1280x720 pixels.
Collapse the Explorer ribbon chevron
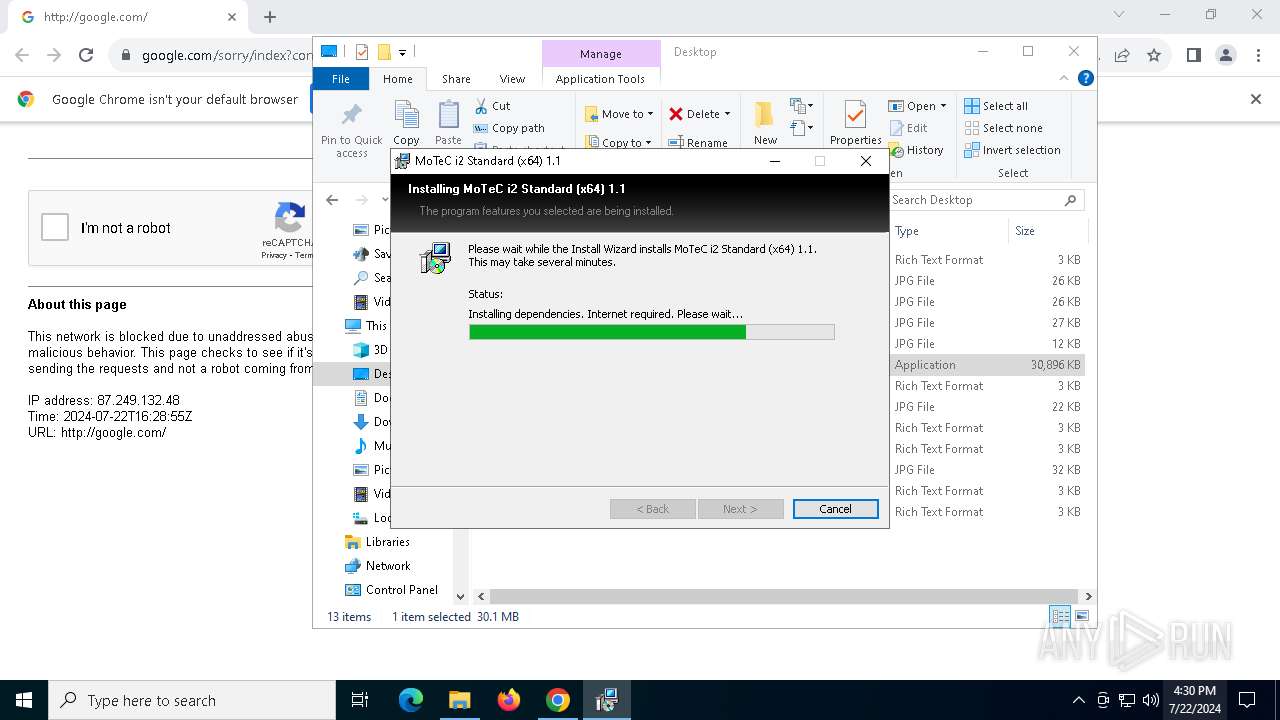point(1065,78)
